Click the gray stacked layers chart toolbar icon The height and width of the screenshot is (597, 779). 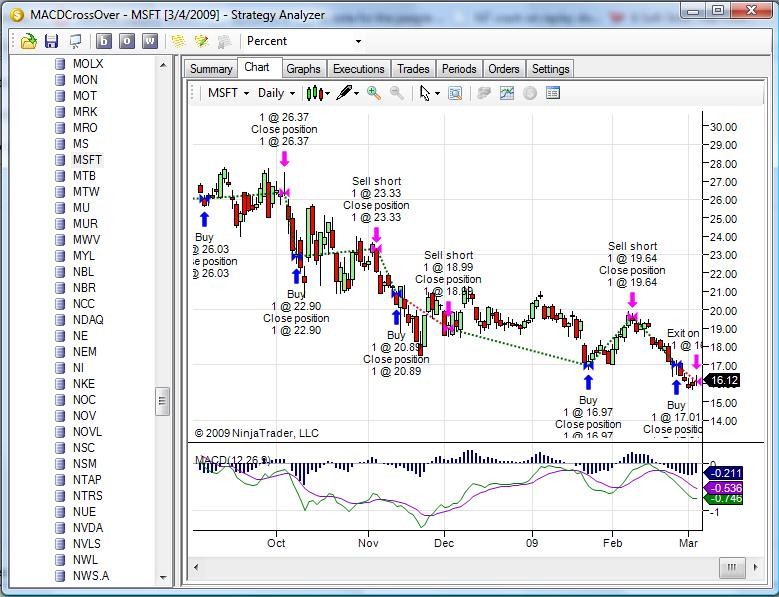tap(484, 93)
